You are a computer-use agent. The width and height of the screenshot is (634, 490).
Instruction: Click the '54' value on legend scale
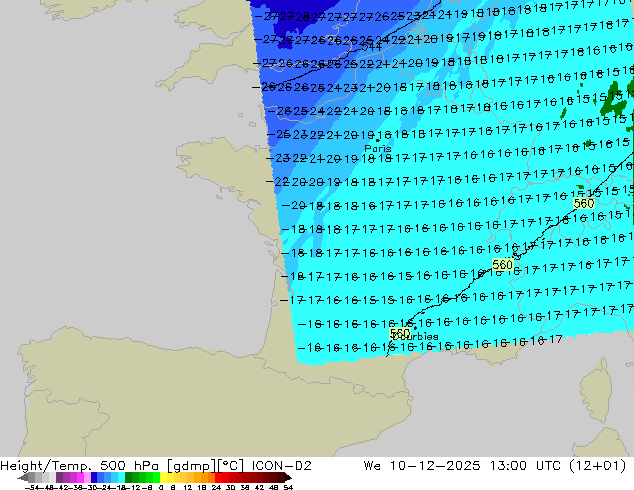tap(288, 487)
